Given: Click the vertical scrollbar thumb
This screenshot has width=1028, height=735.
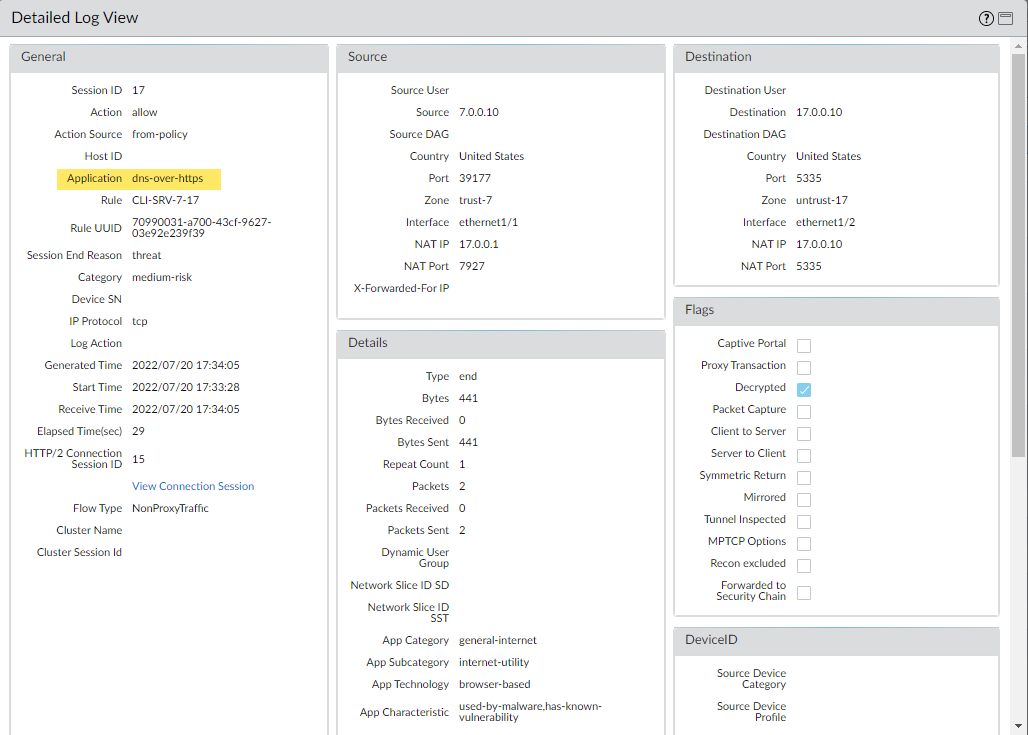Looking at the screenshot, I should click(1019, 250).
